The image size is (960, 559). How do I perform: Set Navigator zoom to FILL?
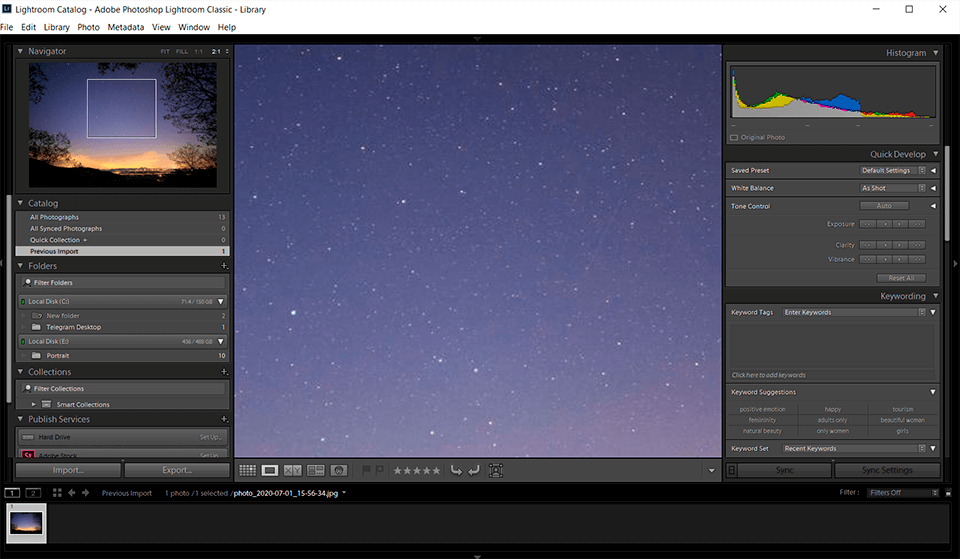click(182, 51)
